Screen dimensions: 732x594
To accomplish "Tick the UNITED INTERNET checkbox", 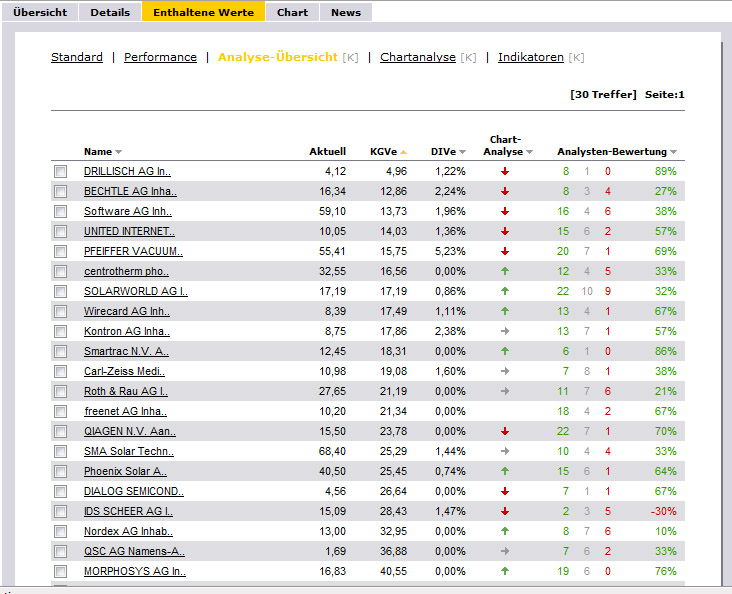I will (60, 232).
